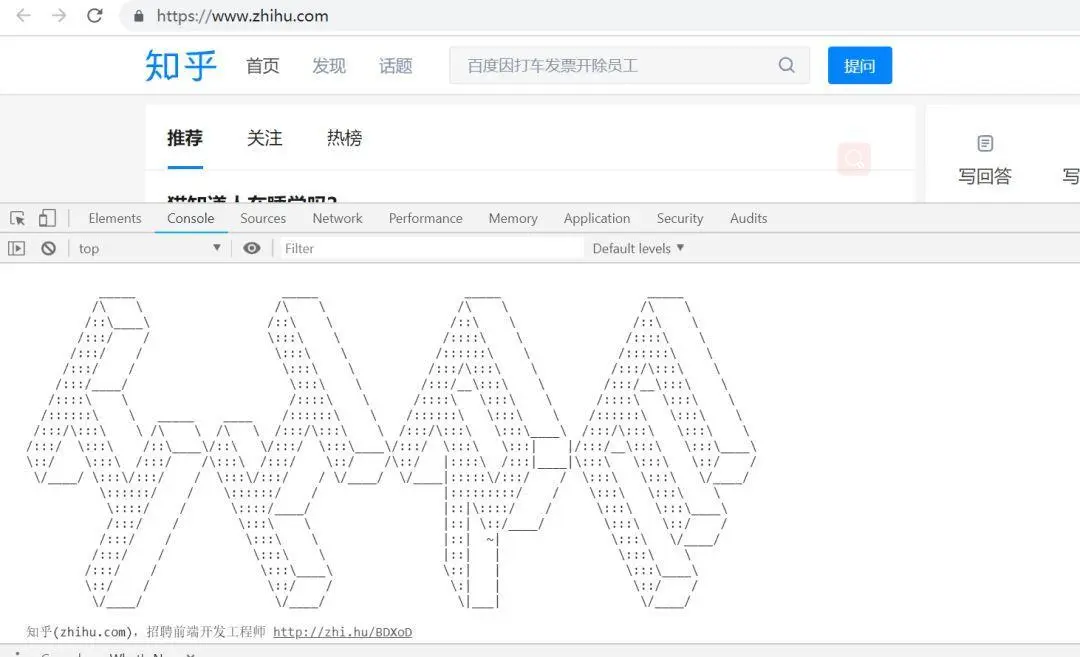Go back with the browser back arrow
The height and width of the screenshot is (657, 1080).
23,15
